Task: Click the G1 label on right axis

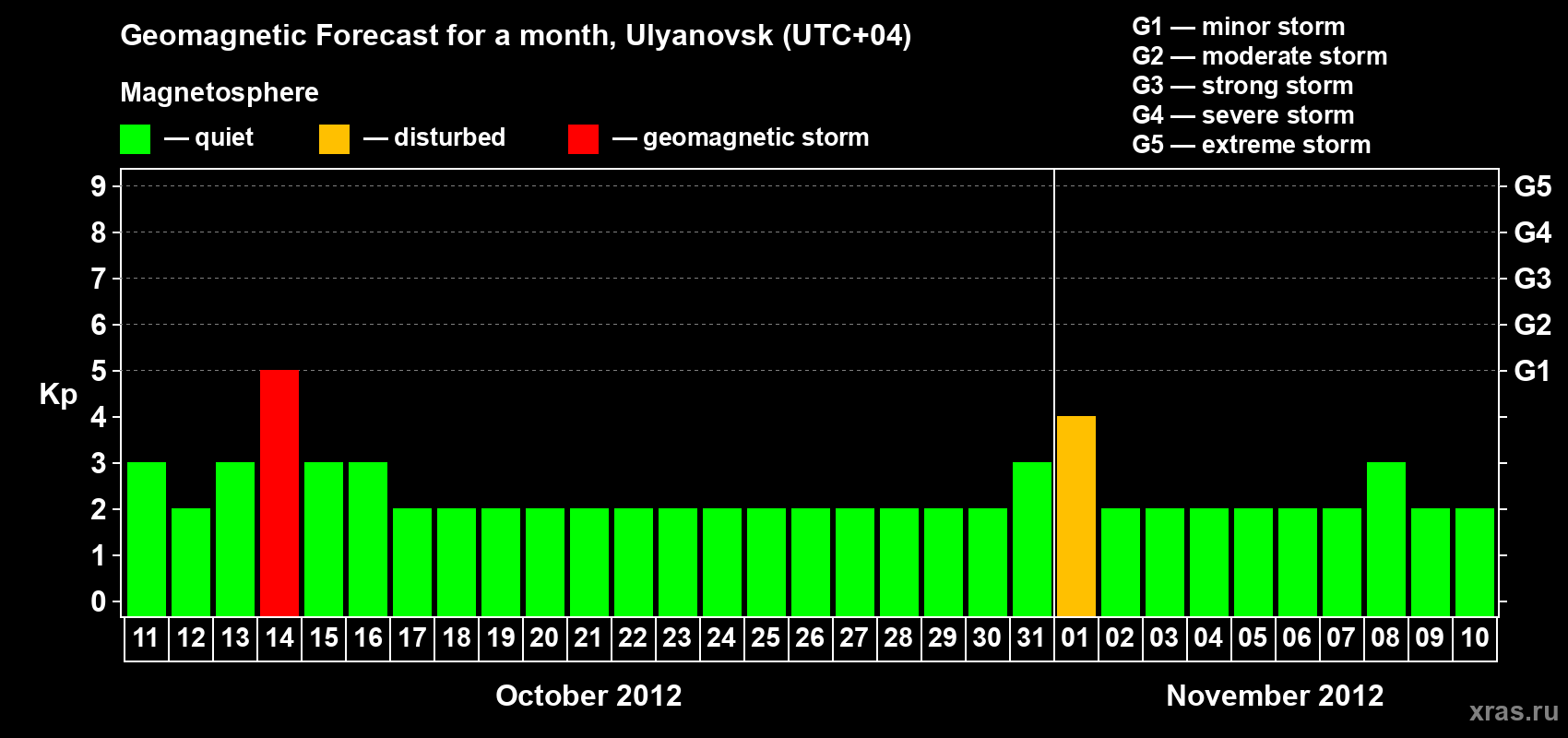Action: (x=1532, y=371)
